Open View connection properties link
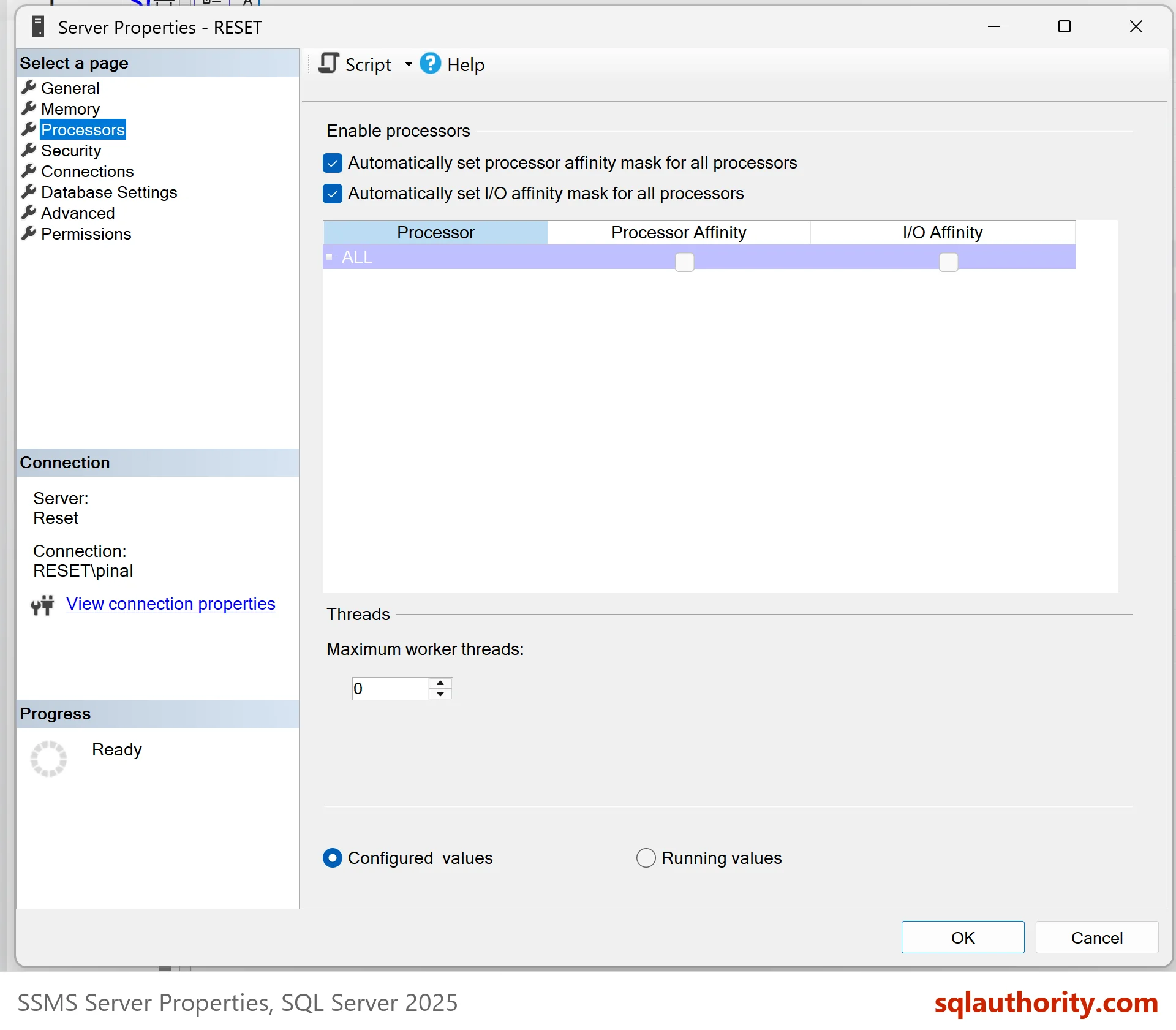 coord(171,604)
